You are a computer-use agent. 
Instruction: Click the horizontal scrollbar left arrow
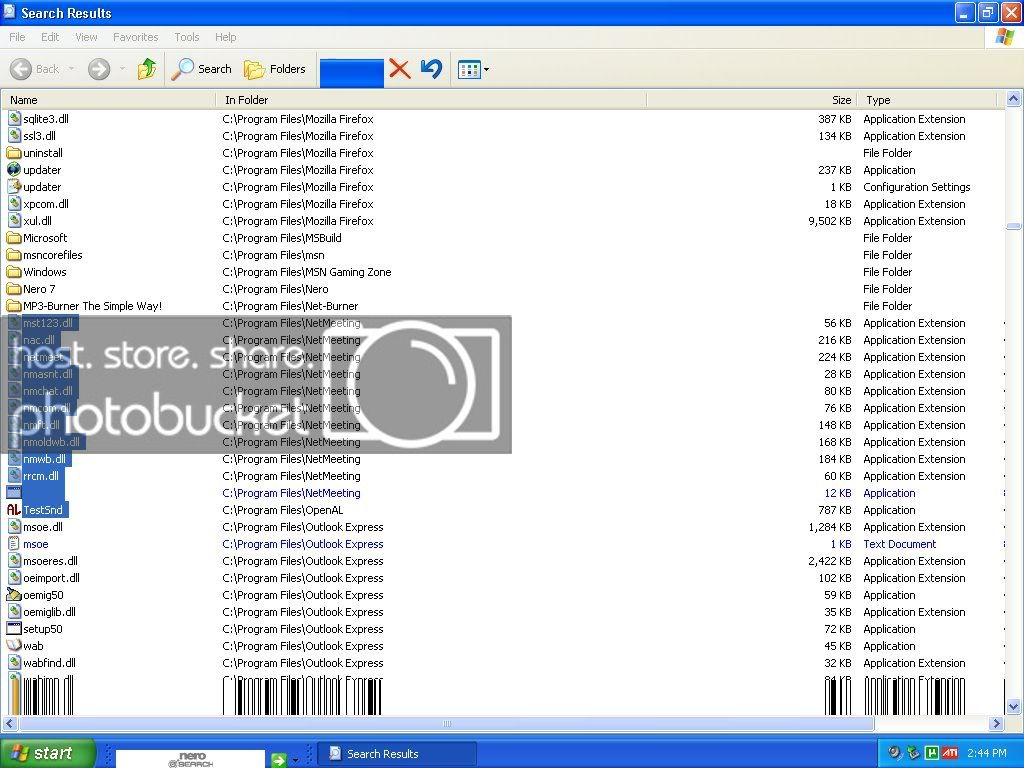coord(9,723)
